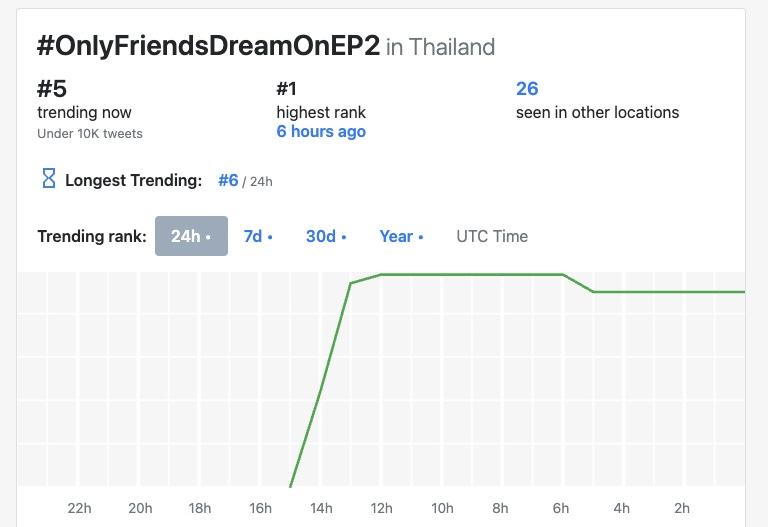Image resolution: width=768 pixels, height=527 pixels.
Task: Click the green trend line at its peak
Action: pos(470,274)
